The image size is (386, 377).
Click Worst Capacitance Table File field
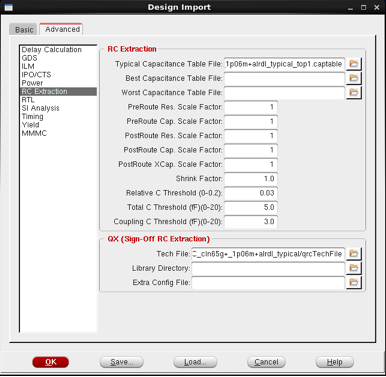[284, 92]
